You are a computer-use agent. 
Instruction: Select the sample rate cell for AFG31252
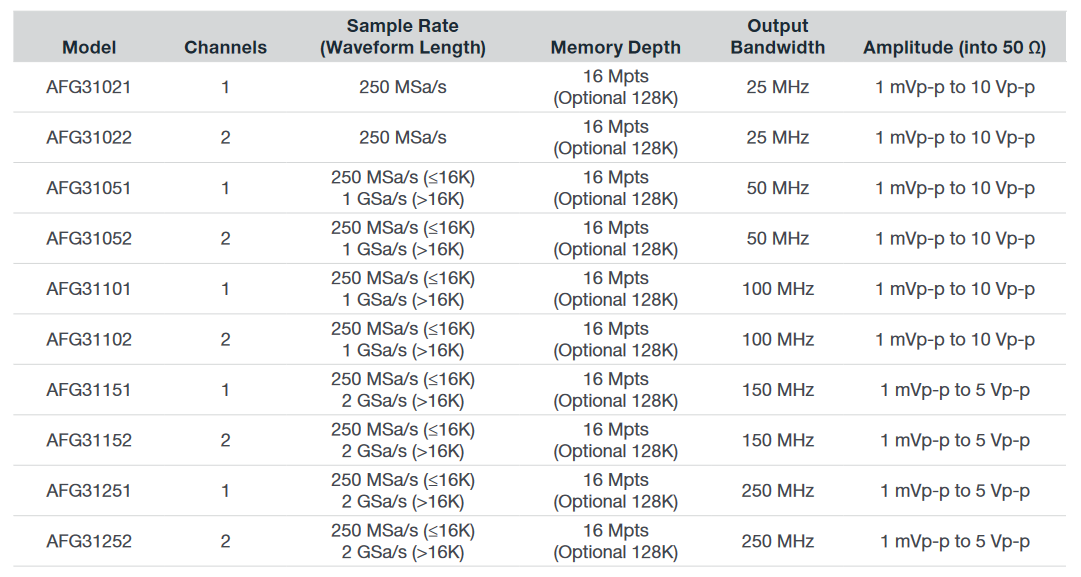pos(403,542)
